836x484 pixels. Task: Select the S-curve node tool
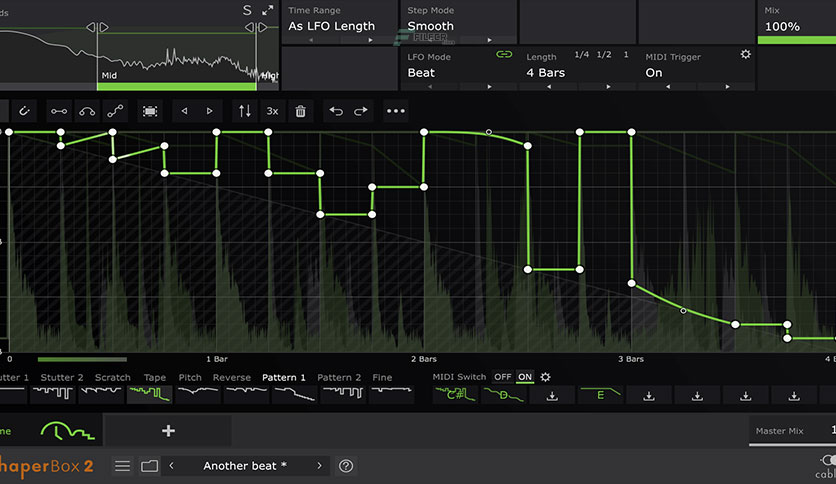pos(115,111)
